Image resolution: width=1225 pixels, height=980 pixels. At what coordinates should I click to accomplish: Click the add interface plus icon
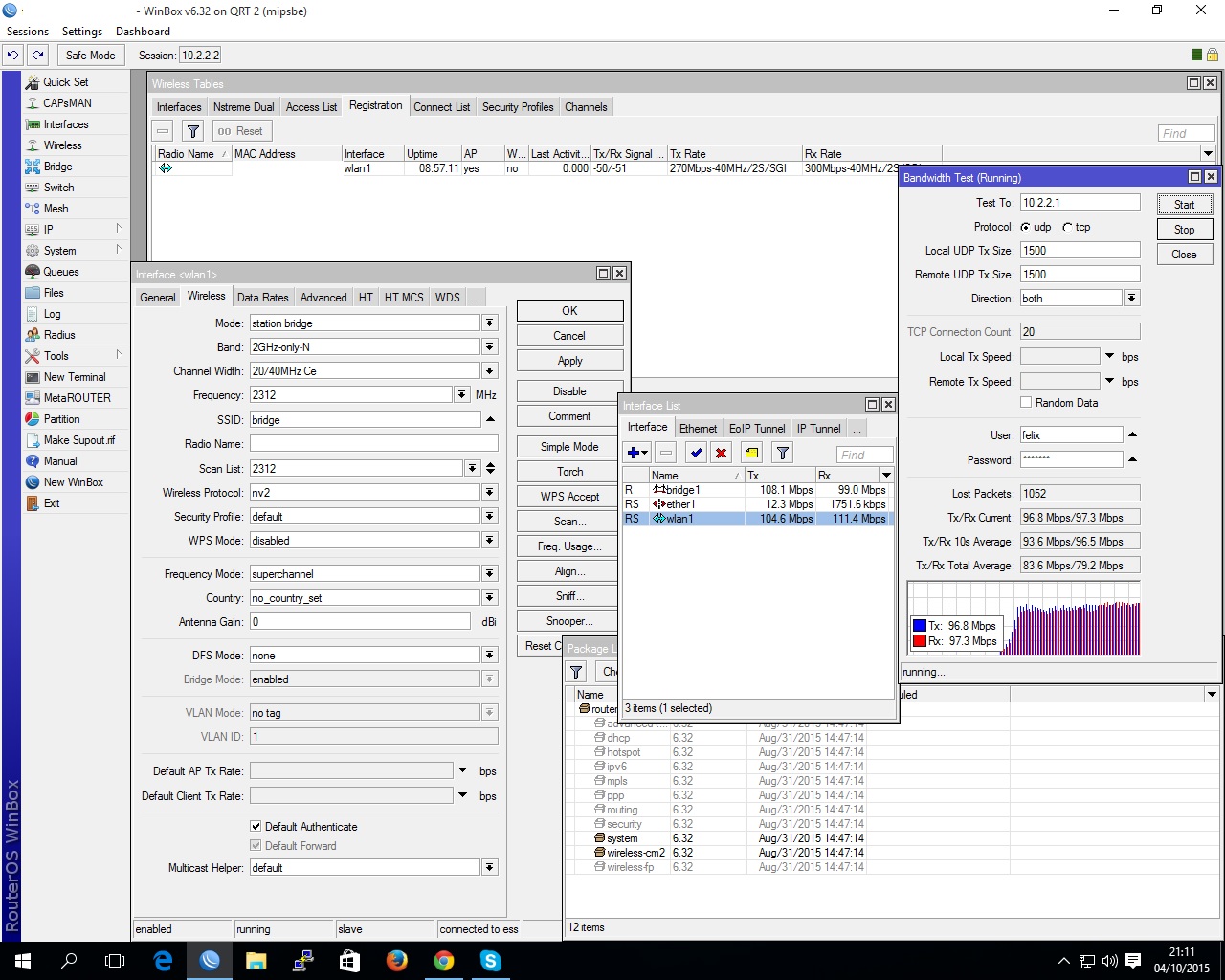(633, 453)
